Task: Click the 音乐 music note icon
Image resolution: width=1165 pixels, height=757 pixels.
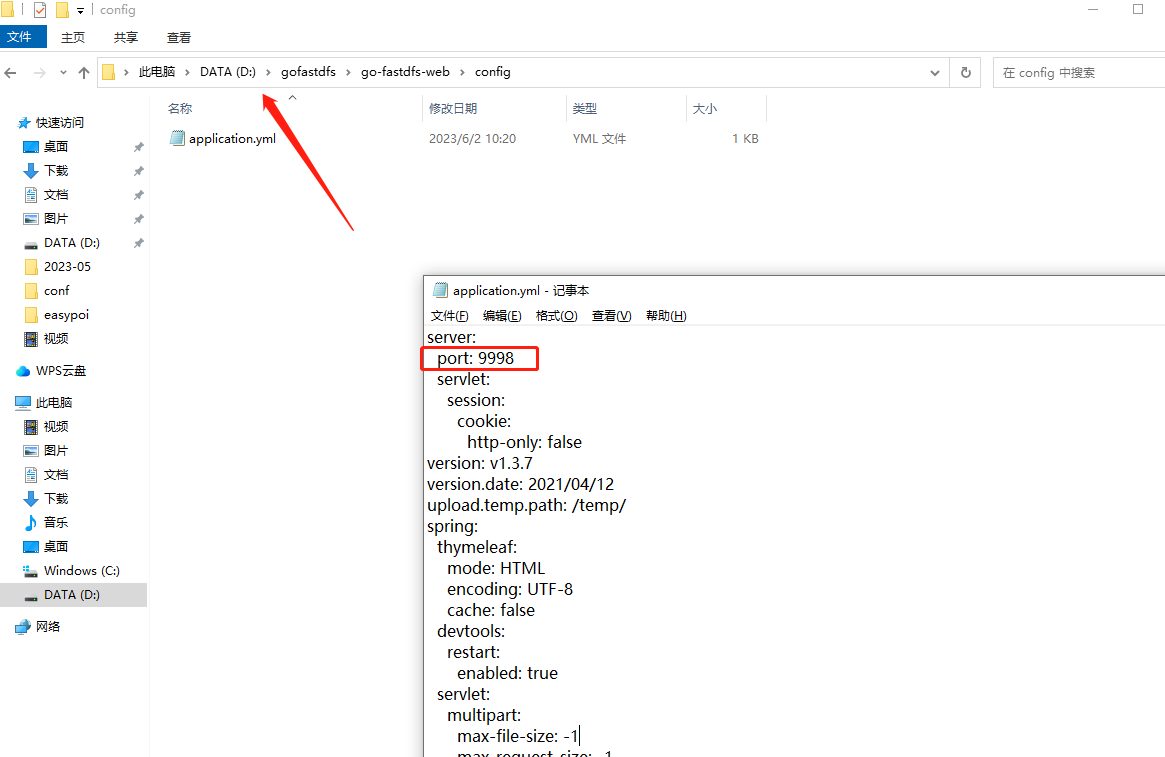Action: (30, 522)
